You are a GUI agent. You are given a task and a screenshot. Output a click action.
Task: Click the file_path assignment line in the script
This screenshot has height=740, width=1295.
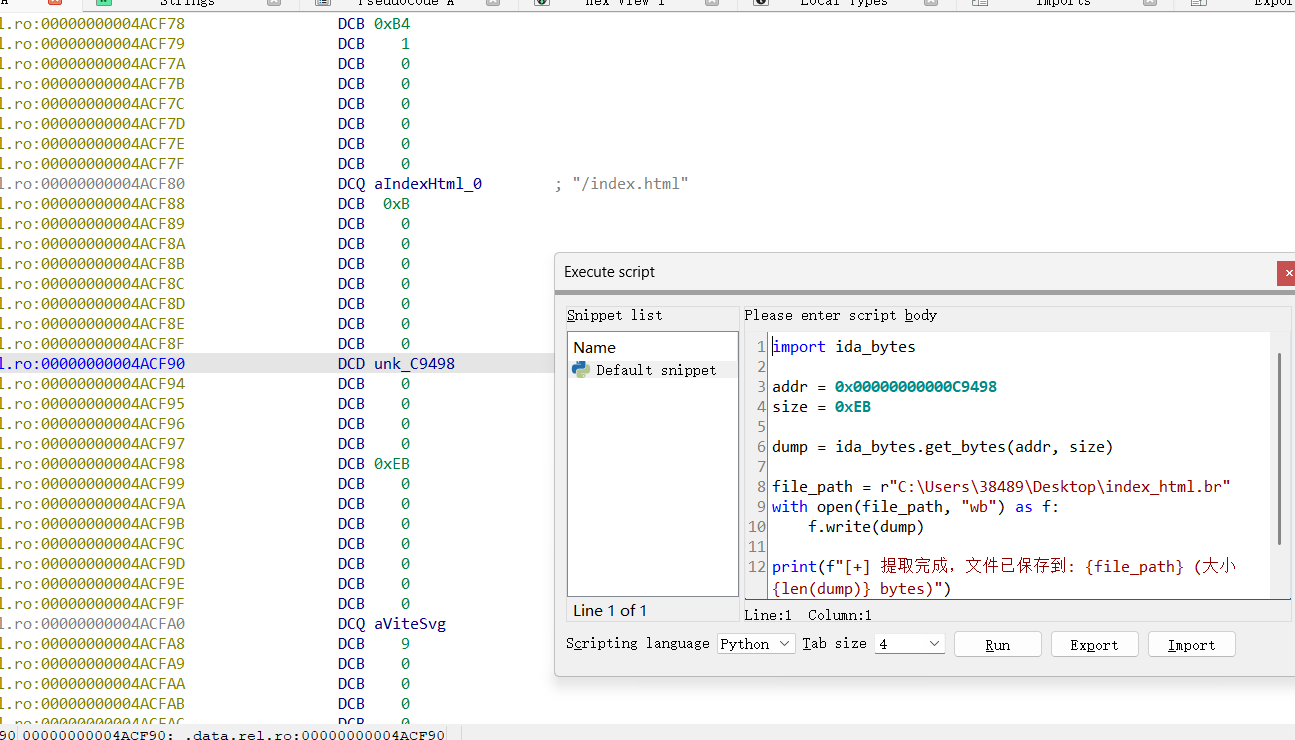1000,487
